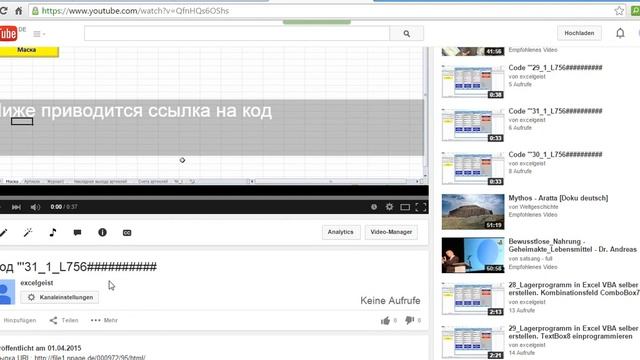Open the player settings gear

[389, 207]
